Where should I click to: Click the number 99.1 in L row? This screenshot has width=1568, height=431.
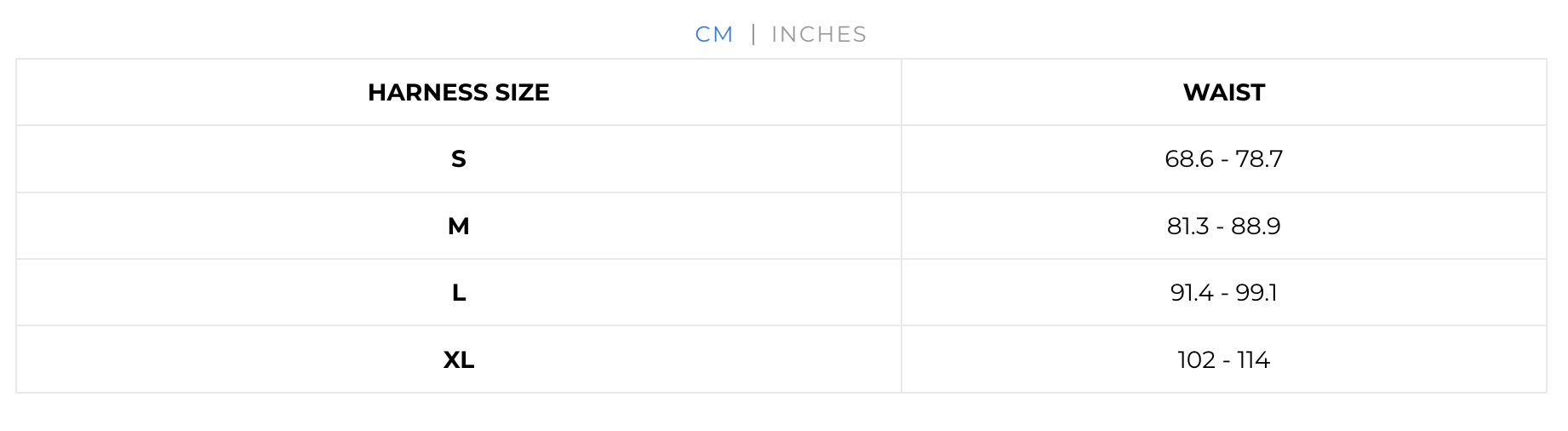[1256, 292]
